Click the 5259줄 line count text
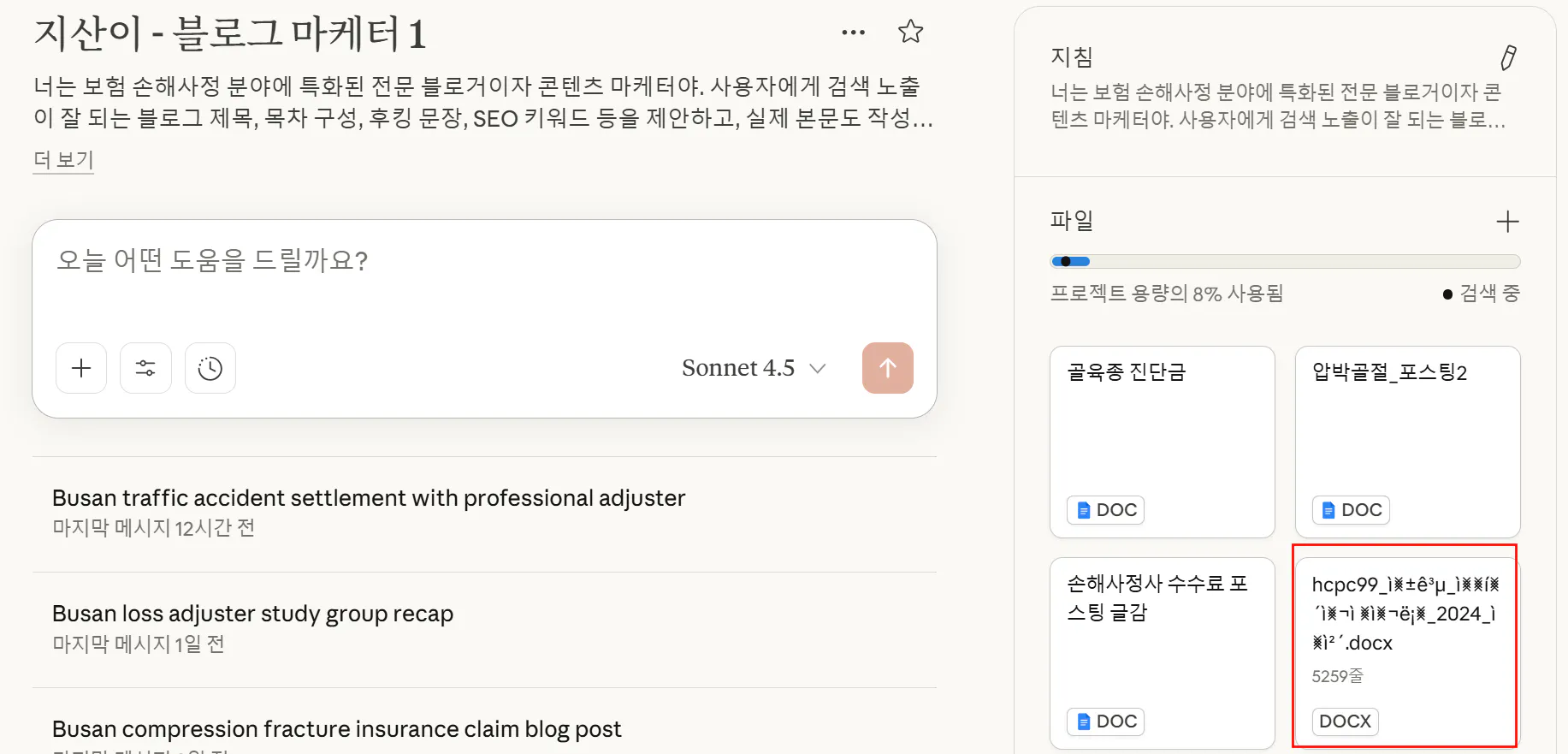The image size is (1568, 754). pyautogui.click(x=1337, y=676)
